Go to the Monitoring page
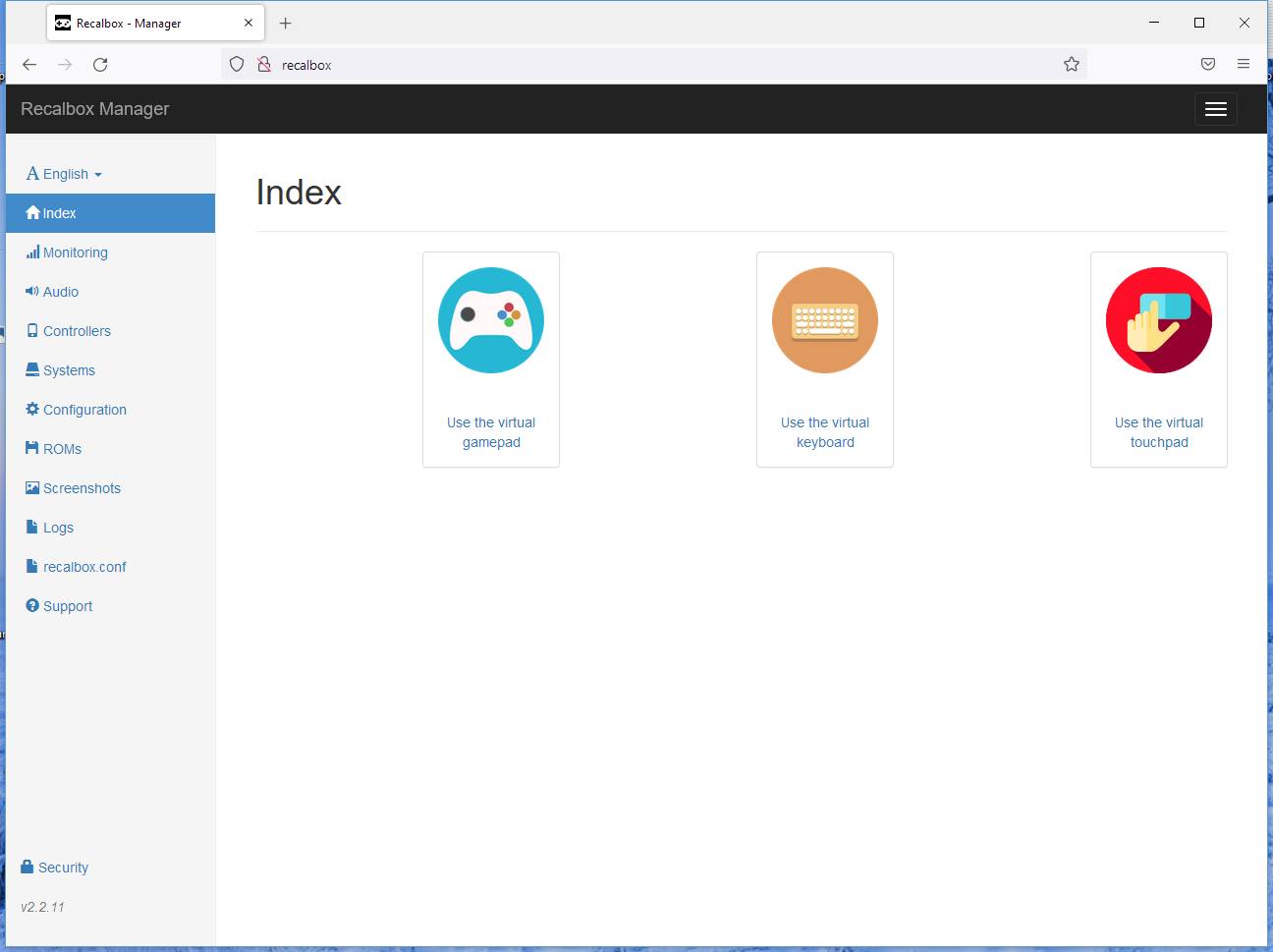 pos(76,252)
